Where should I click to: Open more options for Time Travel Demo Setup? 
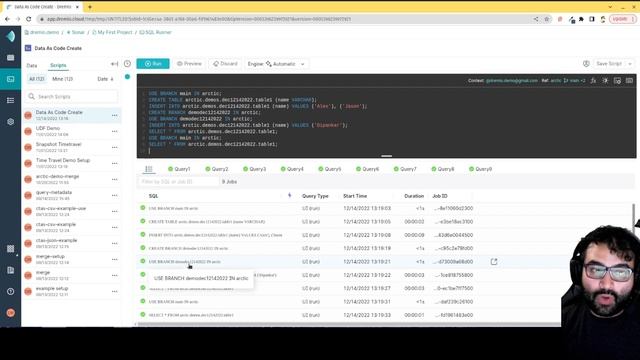click(115, 163)
